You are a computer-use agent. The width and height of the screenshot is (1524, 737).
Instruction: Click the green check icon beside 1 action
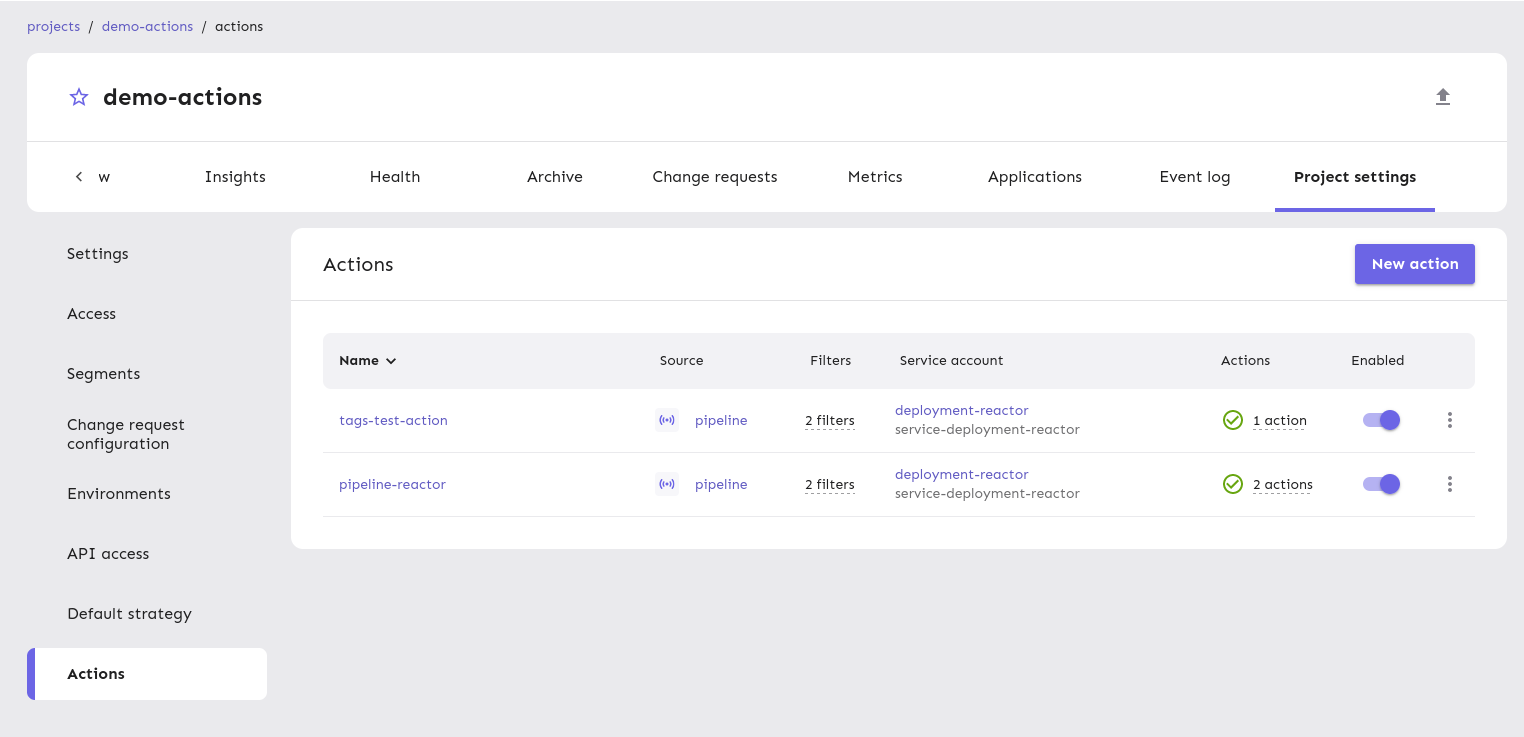click(x=1233, y=420)
